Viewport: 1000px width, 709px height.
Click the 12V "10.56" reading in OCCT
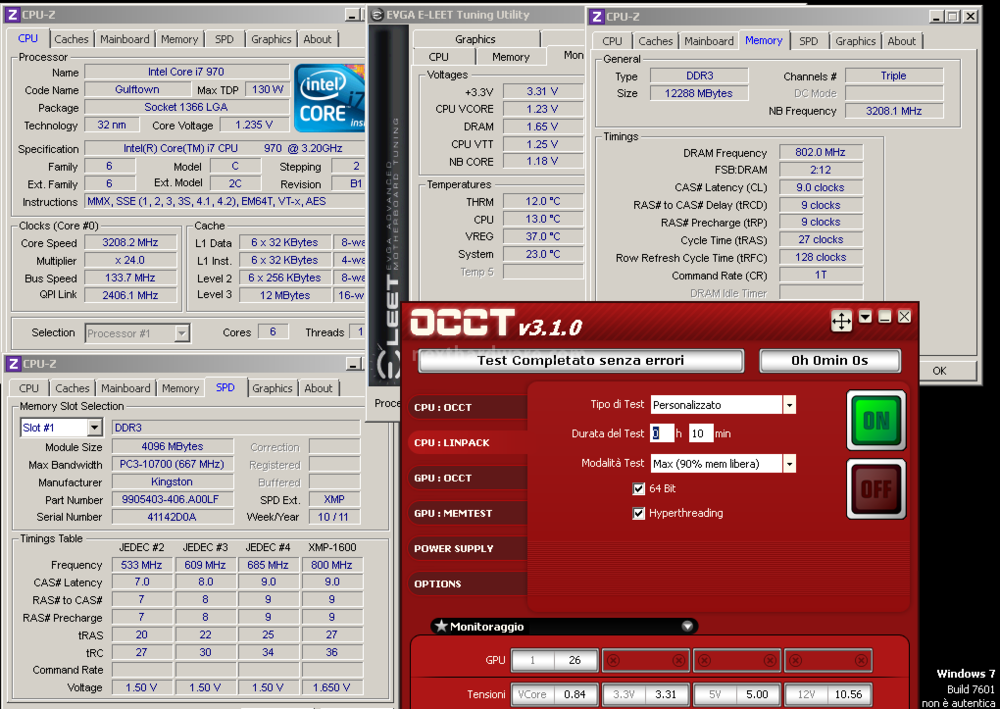click(848, 694)
